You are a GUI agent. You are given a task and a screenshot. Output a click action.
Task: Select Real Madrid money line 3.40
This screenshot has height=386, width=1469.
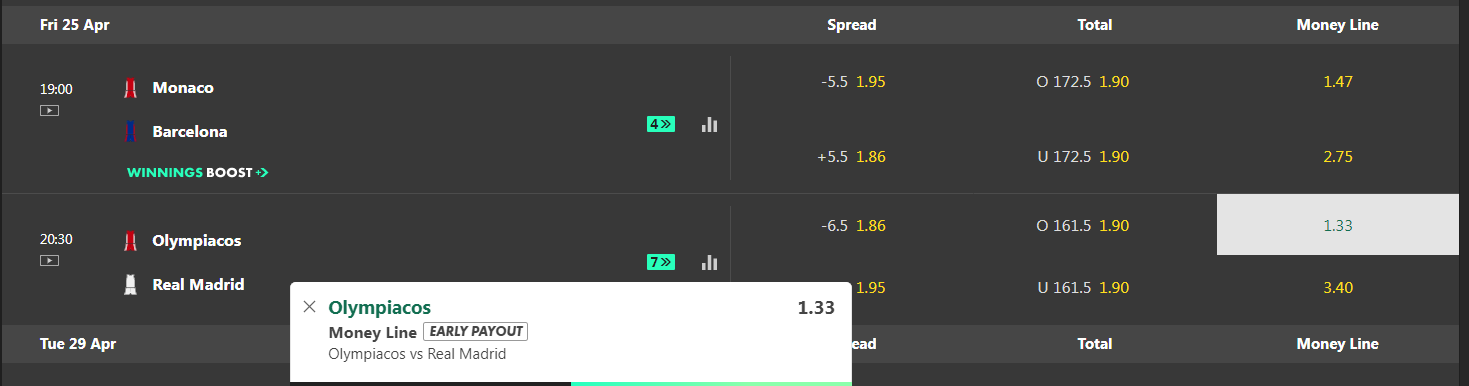(1337, 288)
